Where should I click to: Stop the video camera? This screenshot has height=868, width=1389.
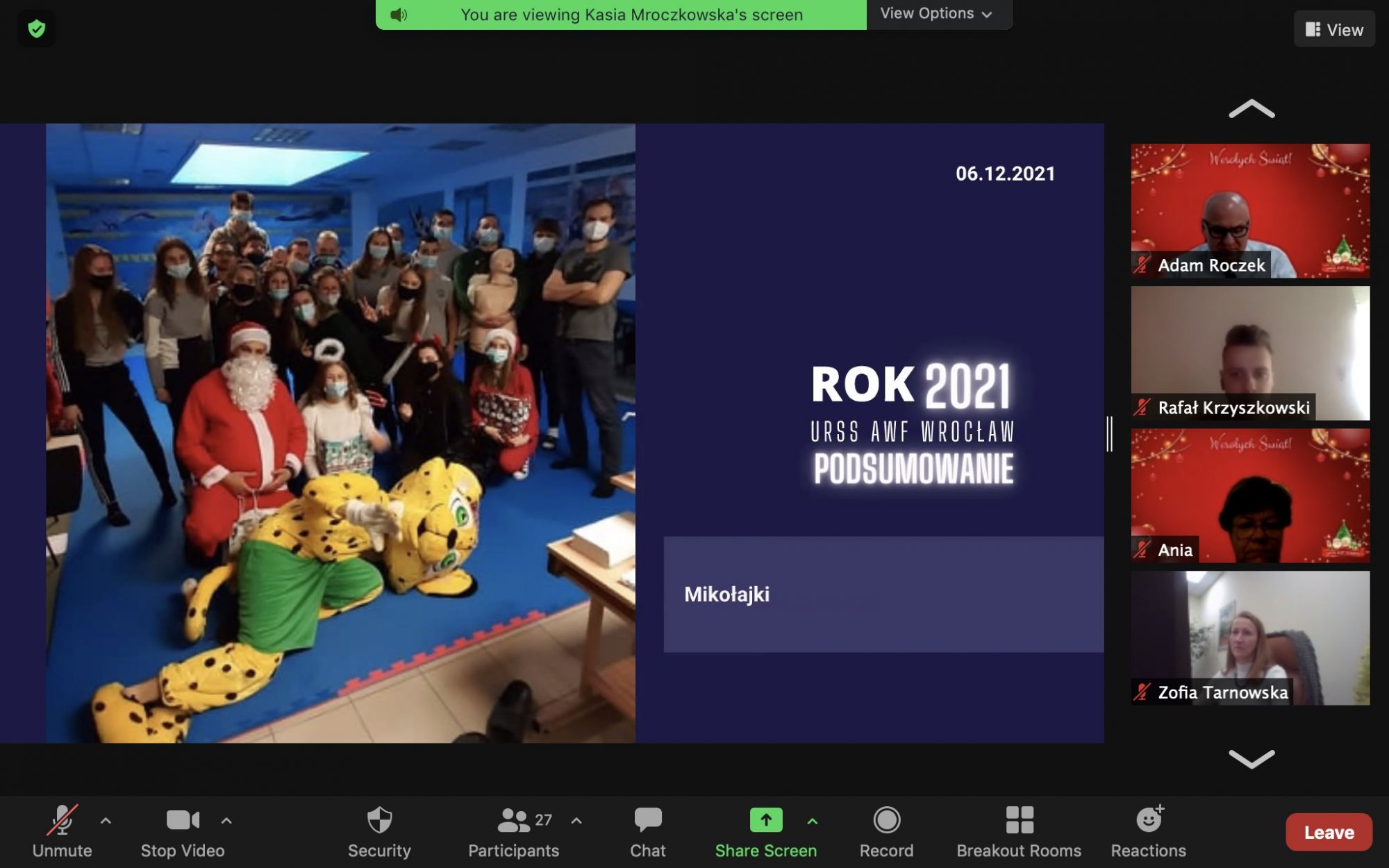click(x=183, y=832)
